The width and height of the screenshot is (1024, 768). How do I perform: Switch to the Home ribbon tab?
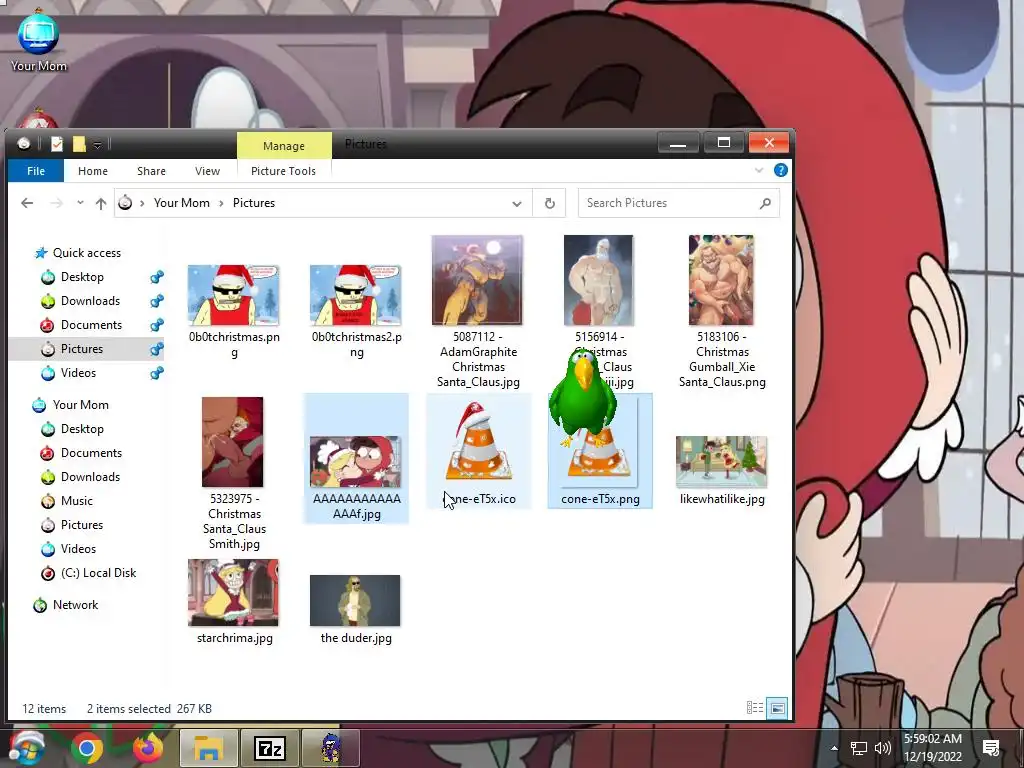[x=93, y=171]
